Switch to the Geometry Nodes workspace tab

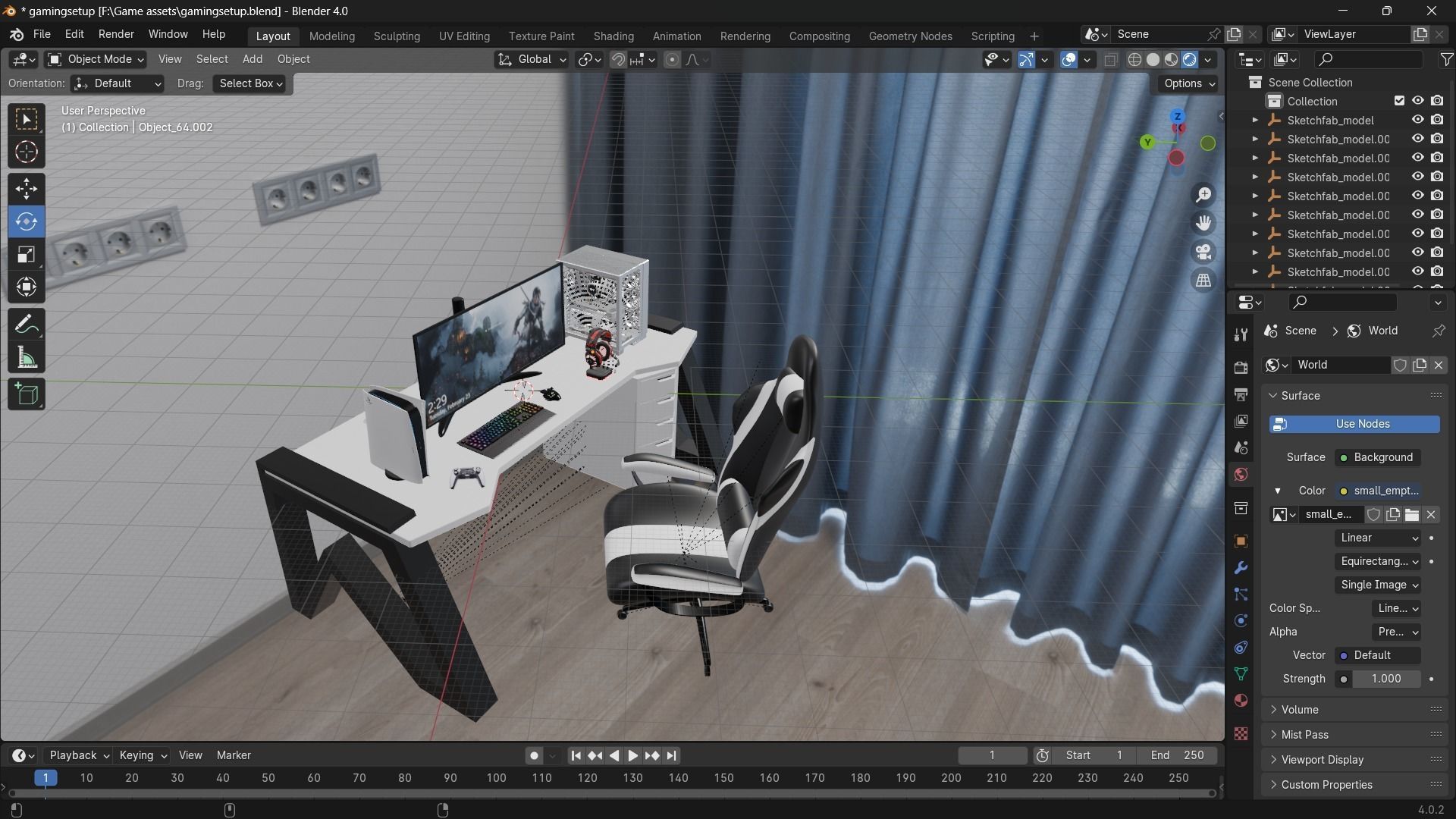click(910, 36)
